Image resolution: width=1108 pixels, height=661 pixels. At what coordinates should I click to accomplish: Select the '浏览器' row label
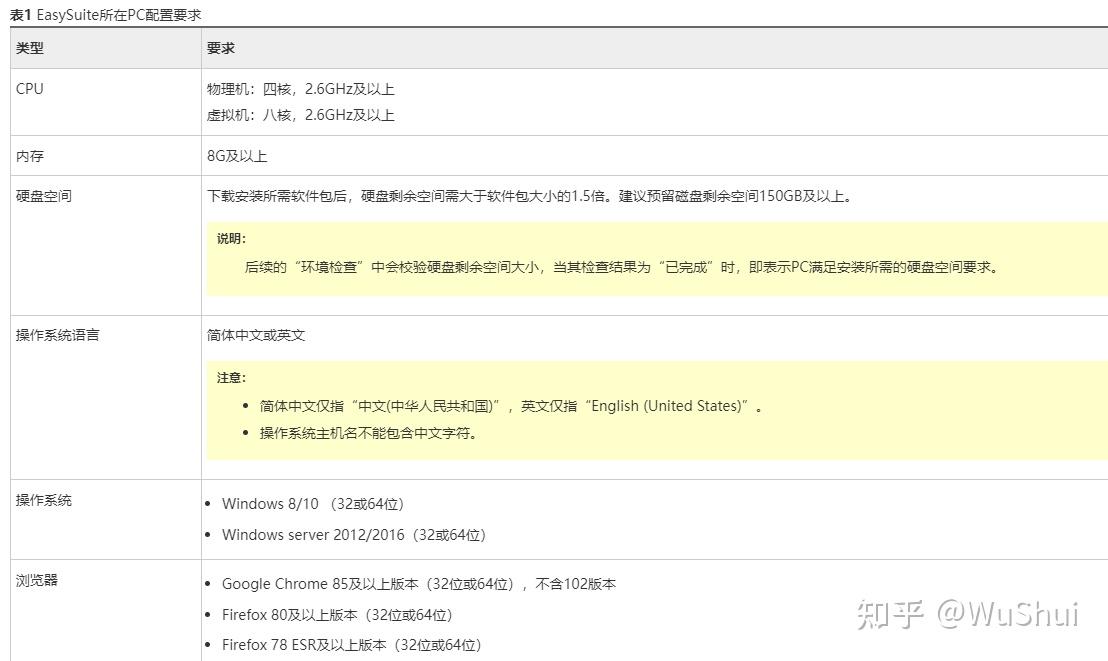(37, 580)
